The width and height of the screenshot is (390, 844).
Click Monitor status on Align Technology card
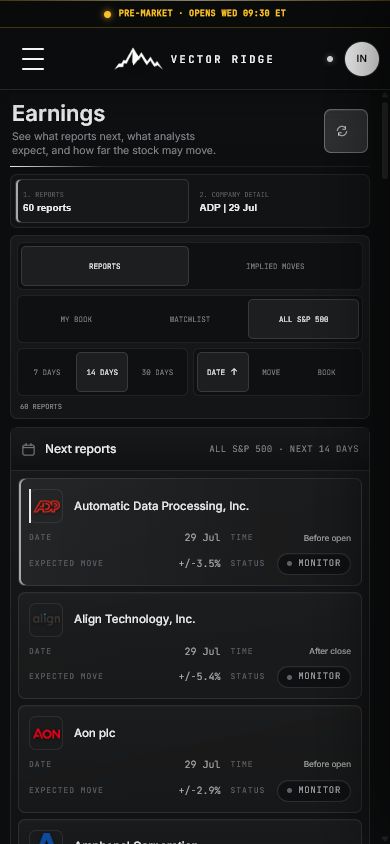[x=314, y=677]
